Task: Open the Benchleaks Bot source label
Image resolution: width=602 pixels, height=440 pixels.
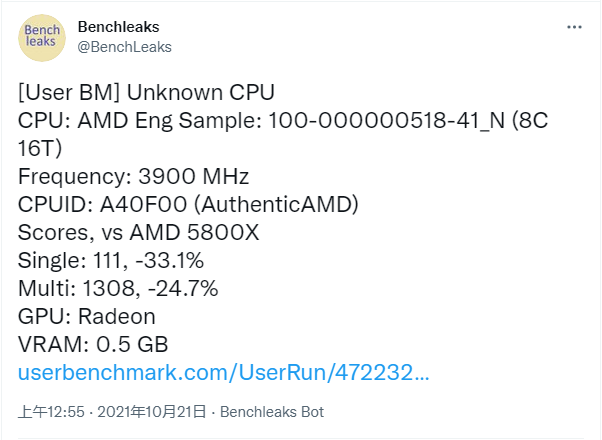Action: [272, 412]
